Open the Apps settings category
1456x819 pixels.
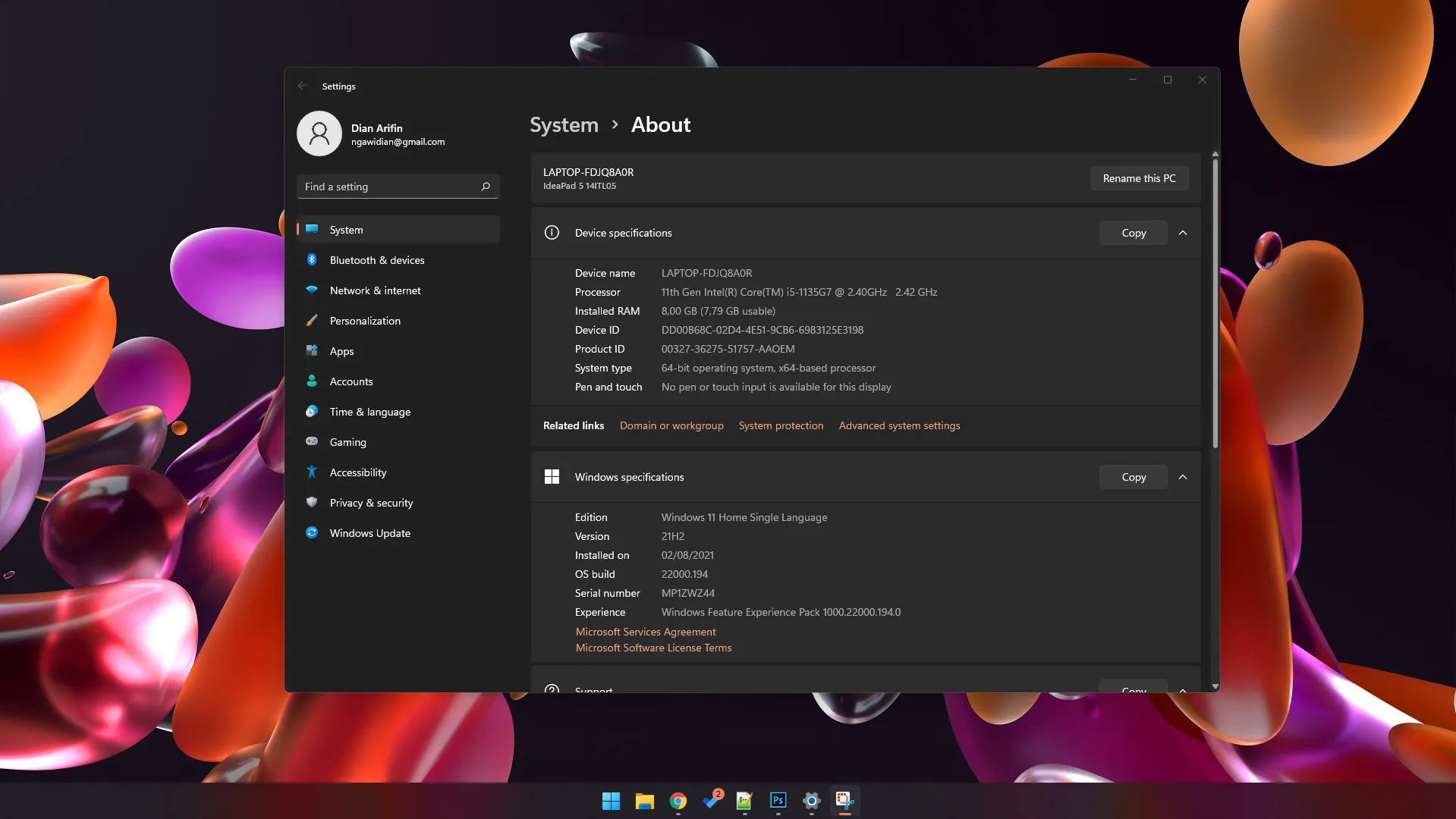(x=341, y=351)
